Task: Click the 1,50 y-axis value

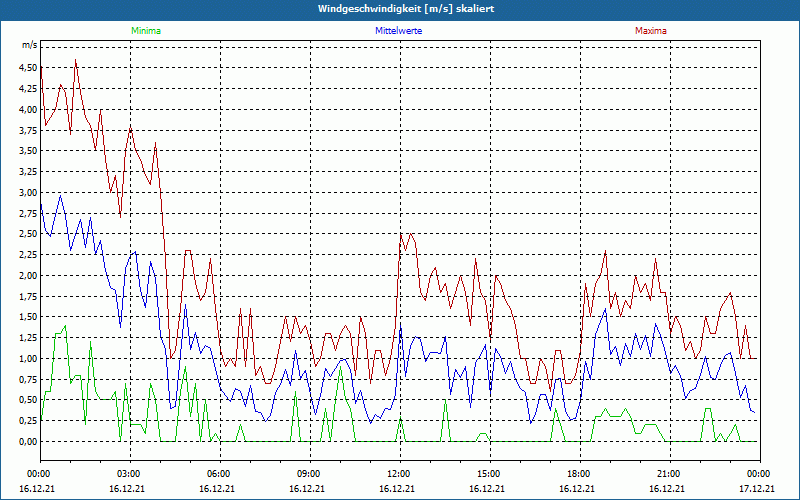Action: (x=28, y=317)
